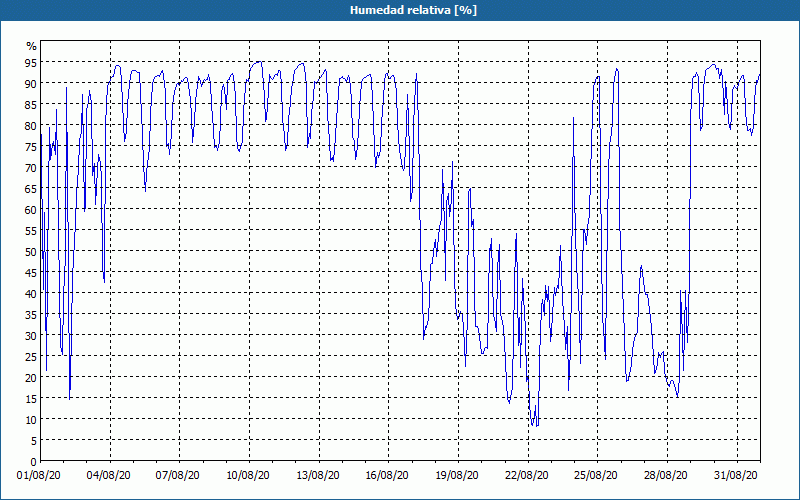This screenshot has width=800, height=500.
Task: Click the 10/08/20 date label
Action: (248, 476)
